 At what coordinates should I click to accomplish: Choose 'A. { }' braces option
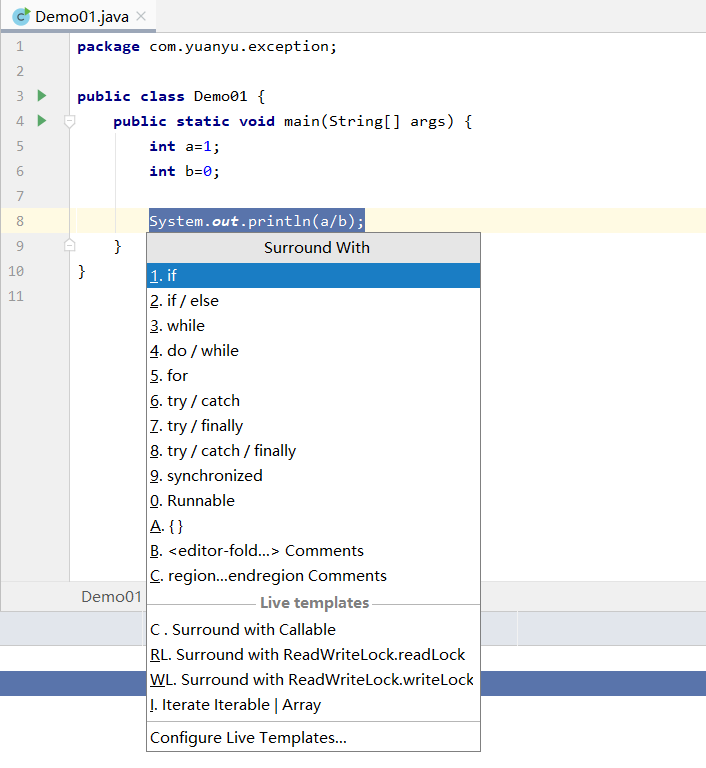point(314,526)
